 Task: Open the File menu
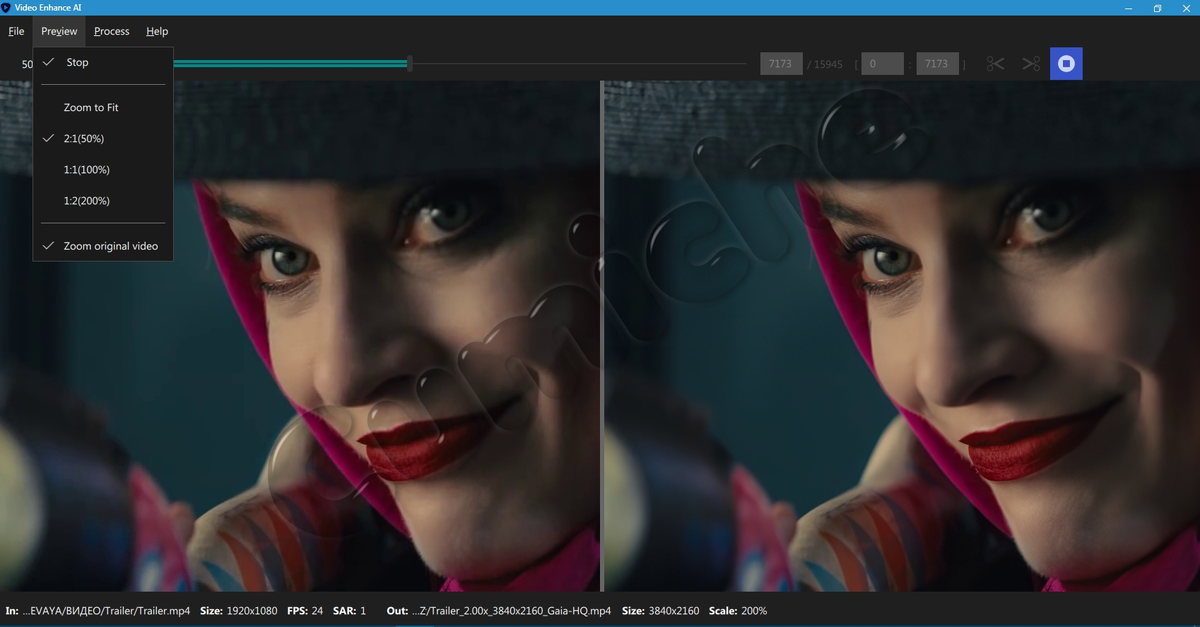pos(16,31)
